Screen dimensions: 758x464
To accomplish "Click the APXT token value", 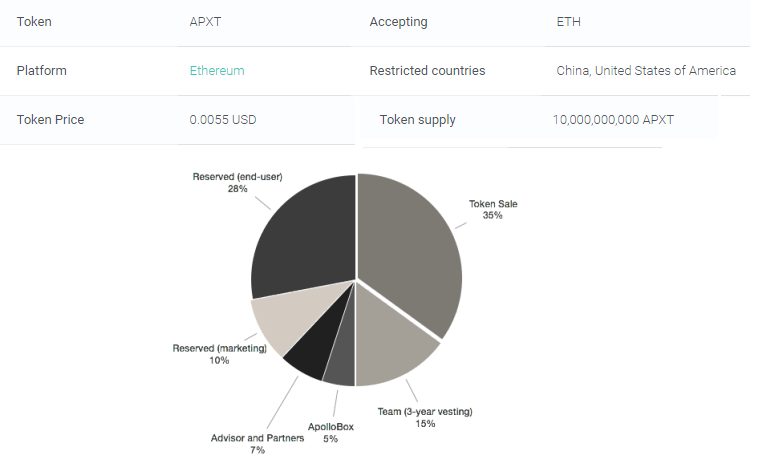I will pyautogui.click(x=205, y=22).
